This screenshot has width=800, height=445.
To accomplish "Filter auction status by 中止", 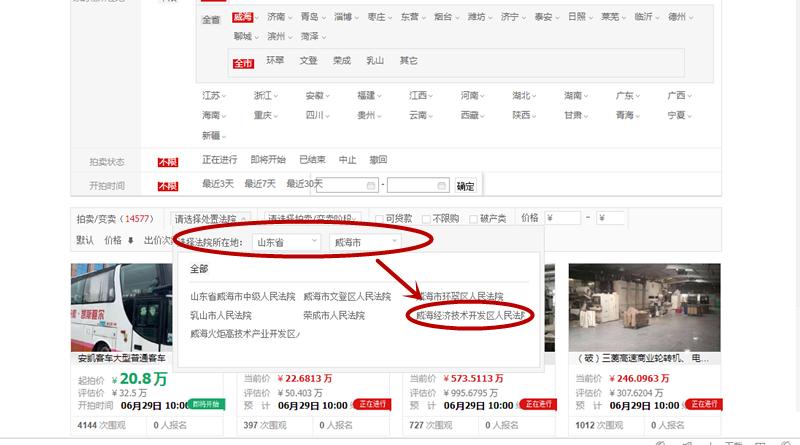I will [347, 160].
